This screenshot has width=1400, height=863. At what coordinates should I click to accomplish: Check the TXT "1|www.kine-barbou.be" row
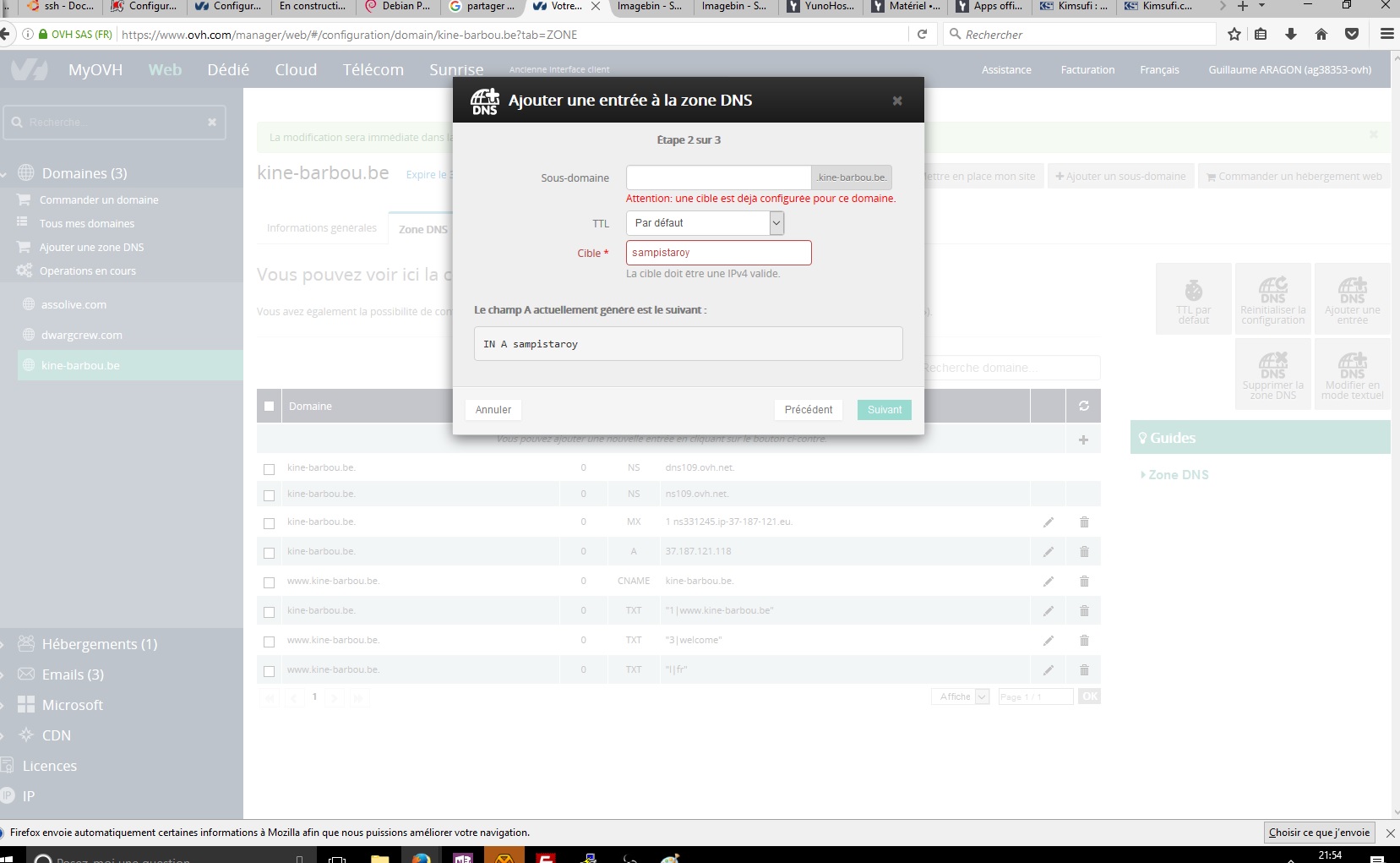[269, 612]
